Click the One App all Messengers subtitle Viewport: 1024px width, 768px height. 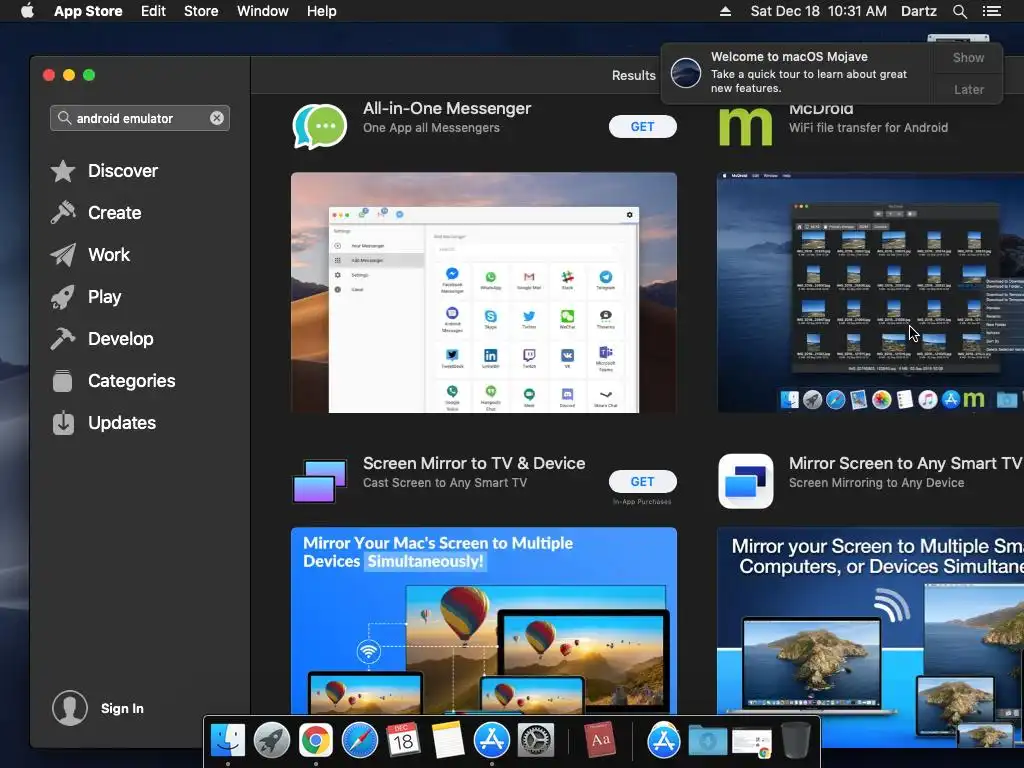[431, 128]
